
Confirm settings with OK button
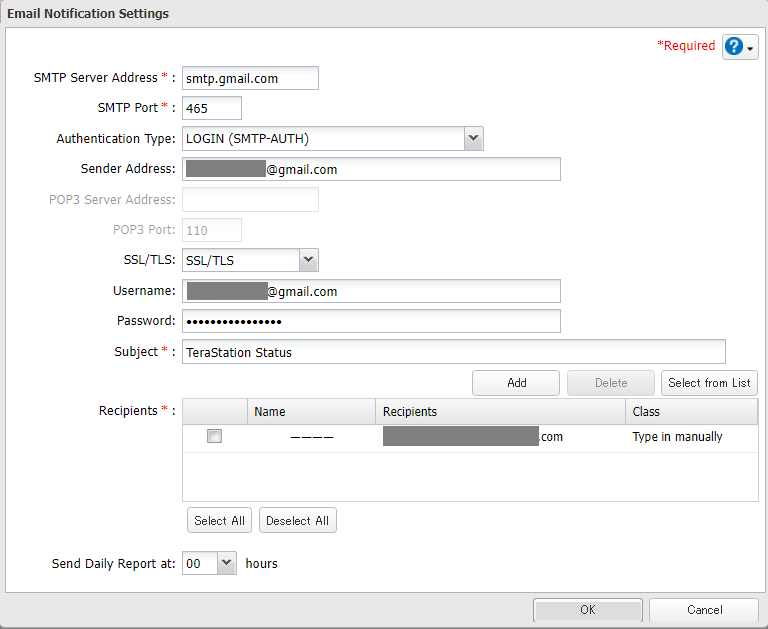pos(587,610)
